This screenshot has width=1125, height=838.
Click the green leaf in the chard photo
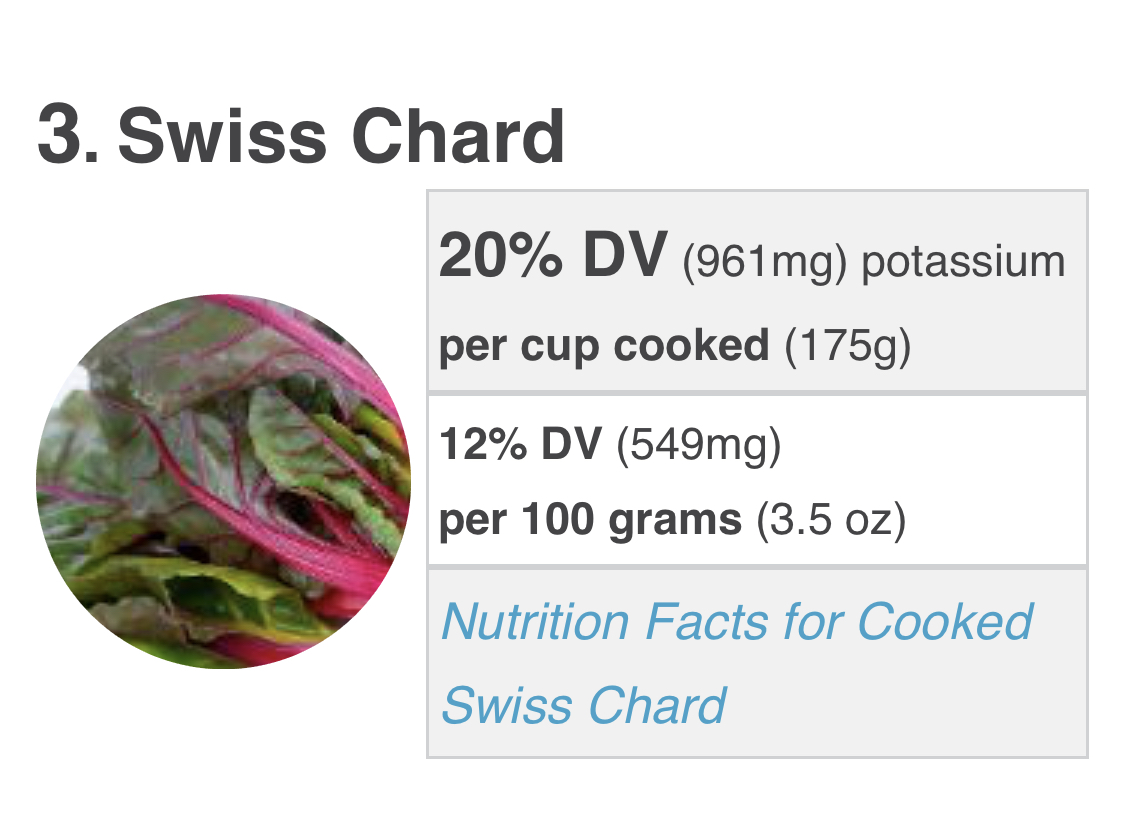pyautogui.click(x=290, y=440)
